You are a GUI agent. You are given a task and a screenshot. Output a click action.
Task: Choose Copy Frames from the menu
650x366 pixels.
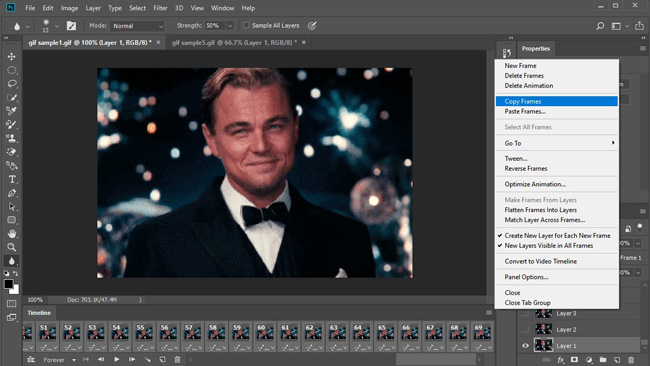557,101
